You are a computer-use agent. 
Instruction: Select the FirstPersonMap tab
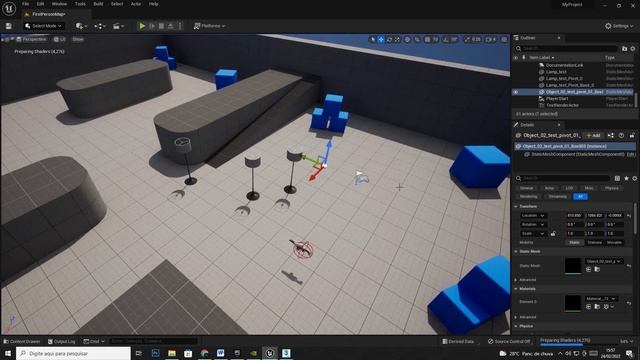point(48,14)
